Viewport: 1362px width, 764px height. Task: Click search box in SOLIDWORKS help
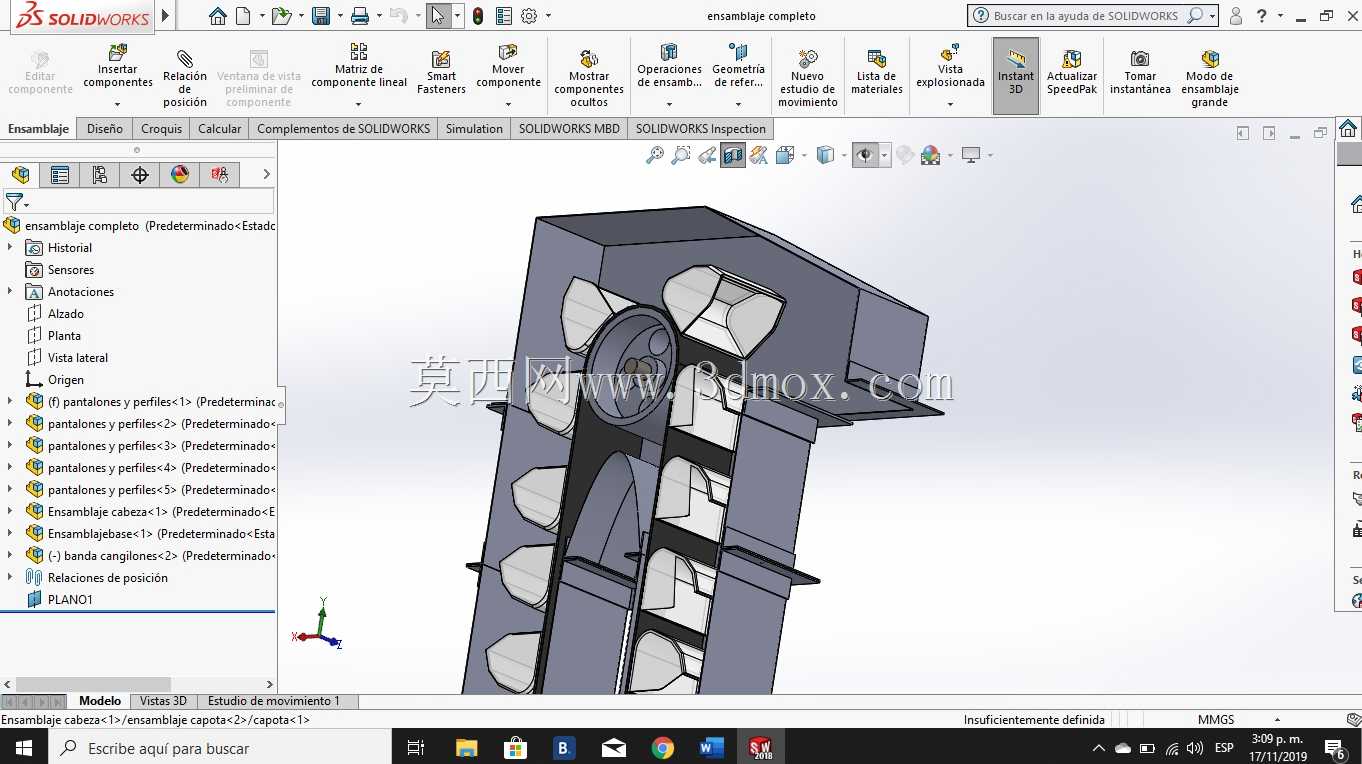[1085, 16]
